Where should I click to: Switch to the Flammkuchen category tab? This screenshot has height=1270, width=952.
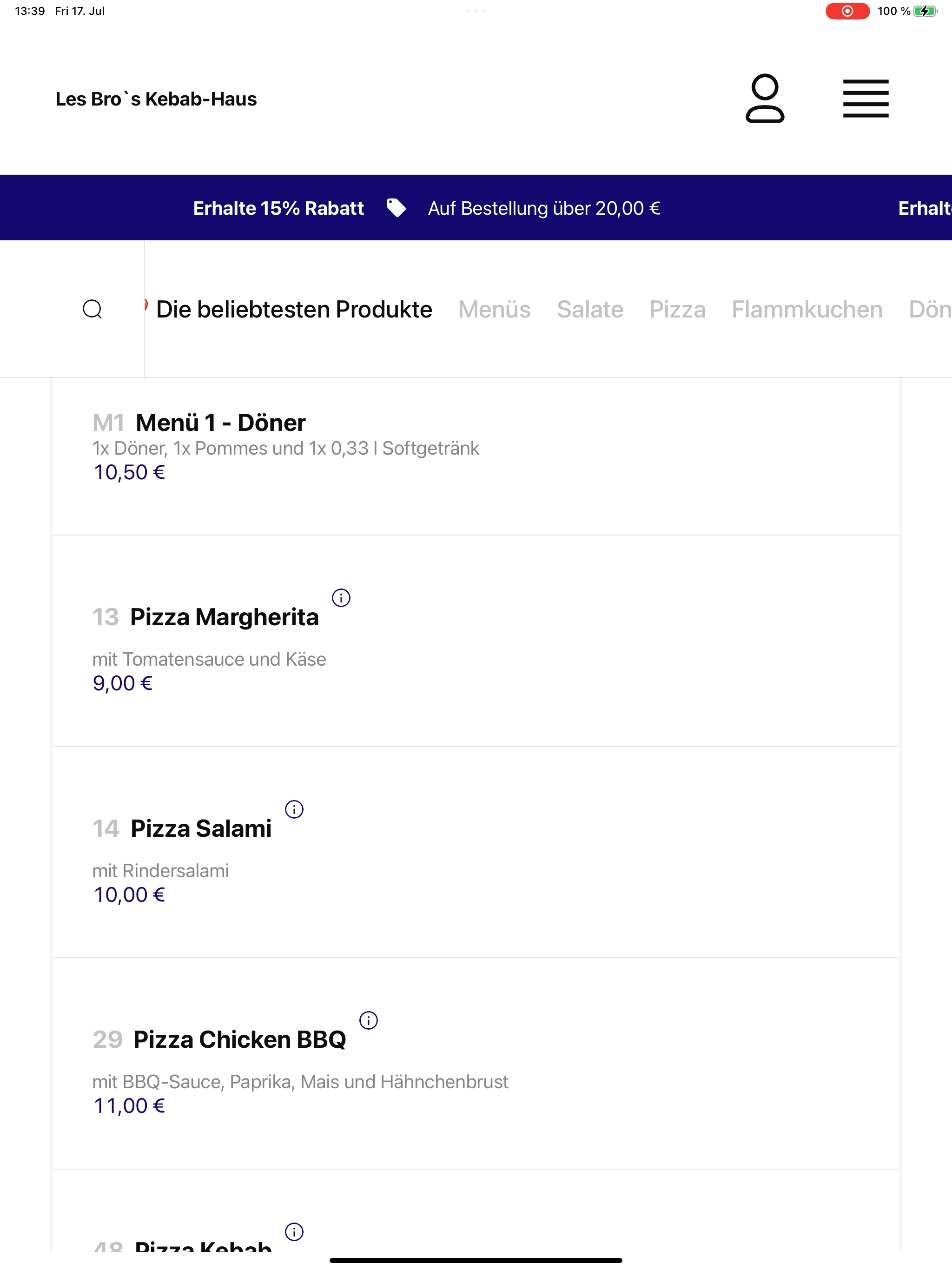(807, 309)
